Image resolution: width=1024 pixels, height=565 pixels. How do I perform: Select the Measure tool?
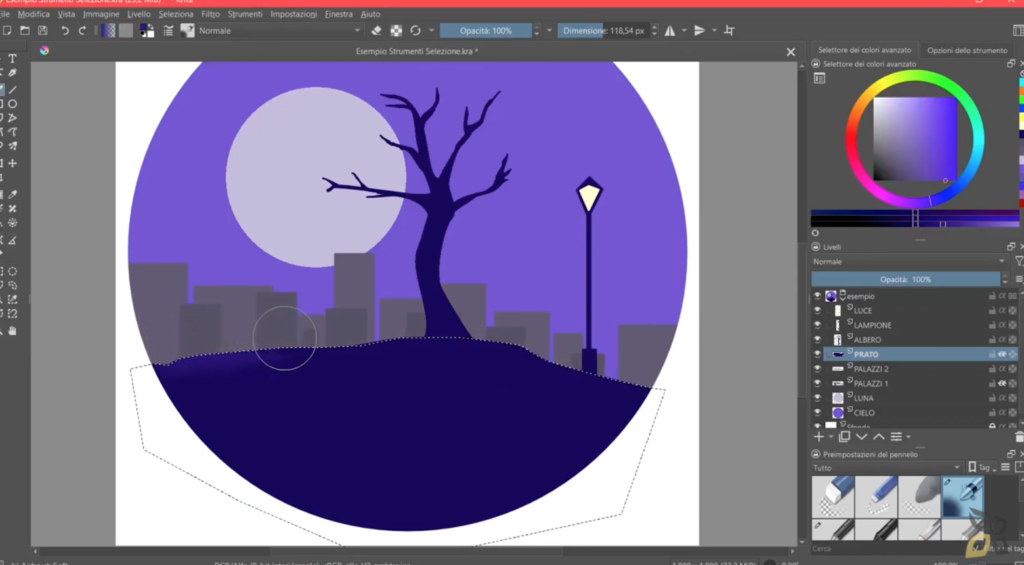(x=12, y=240)
